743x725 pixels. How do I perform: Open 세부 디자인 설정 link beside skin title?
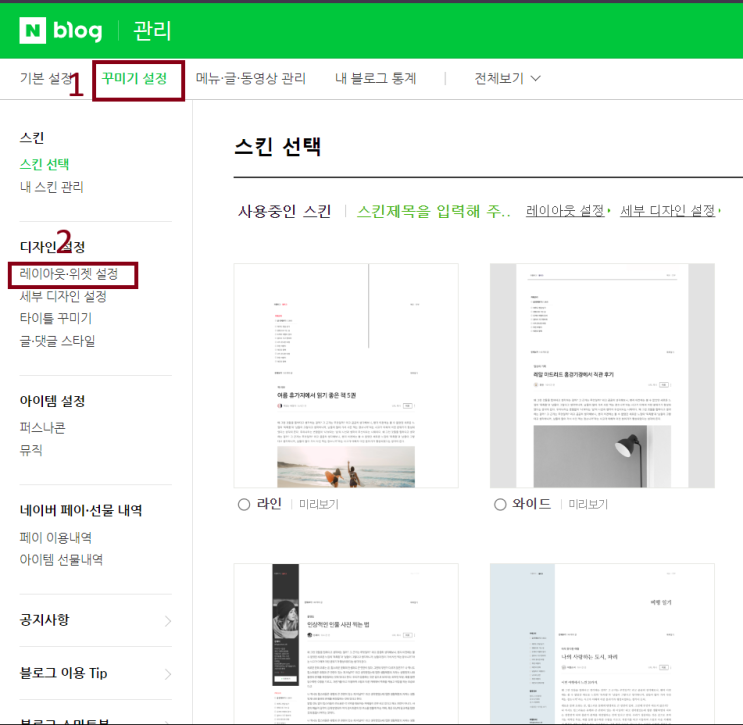(670, 210)
